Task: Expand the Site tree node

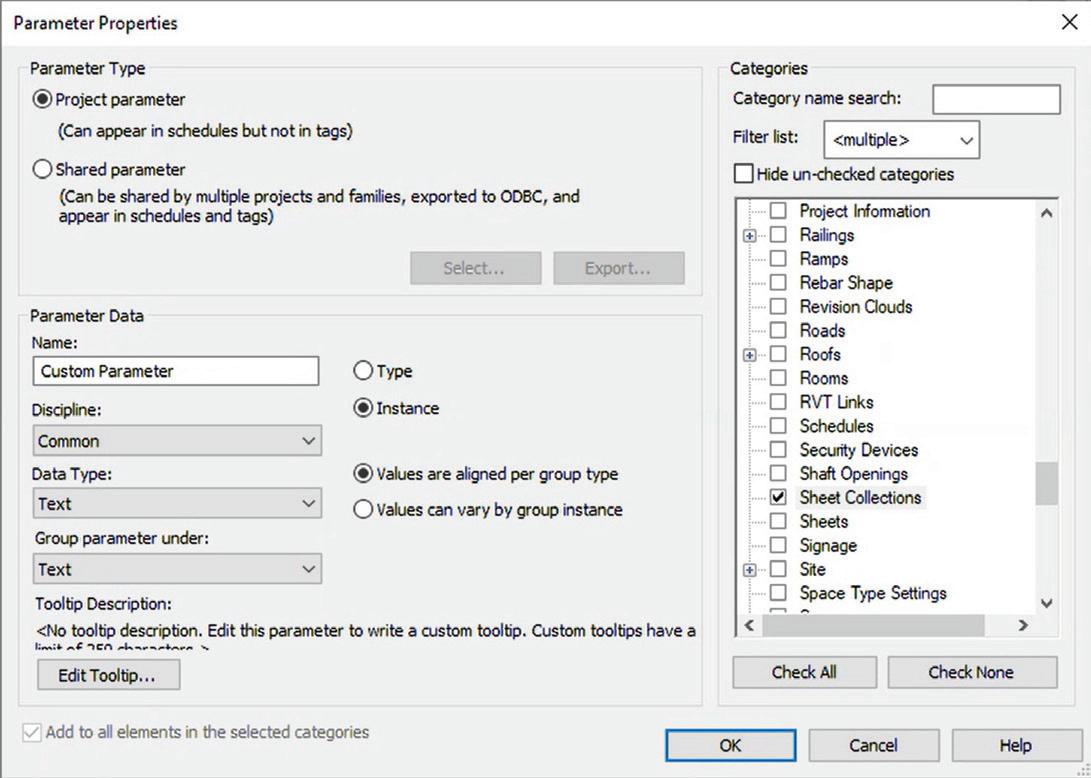Action: (x=749, y=570)
